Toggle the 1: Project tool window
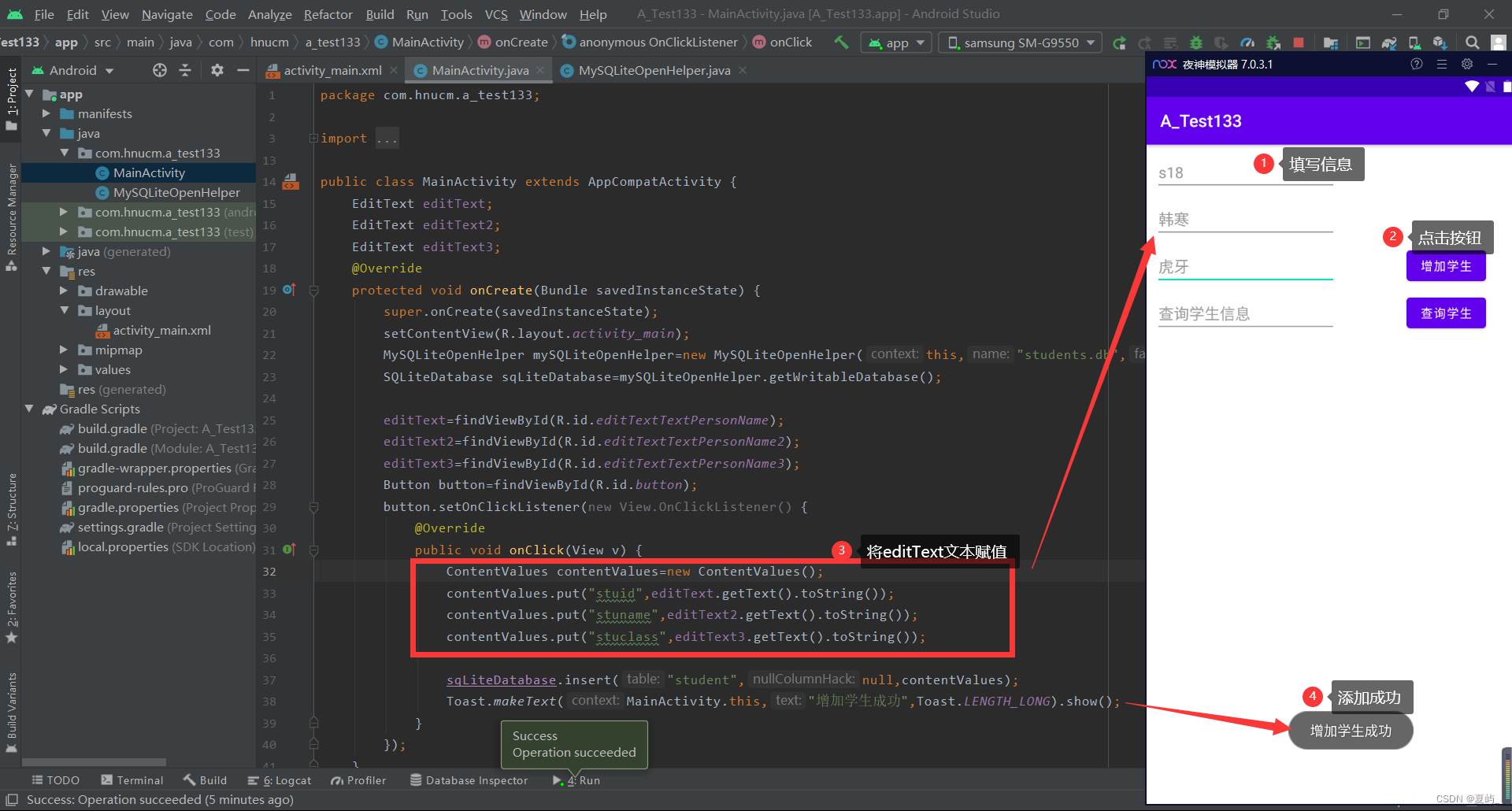1512x811 pixels. [x=12, y=98]
